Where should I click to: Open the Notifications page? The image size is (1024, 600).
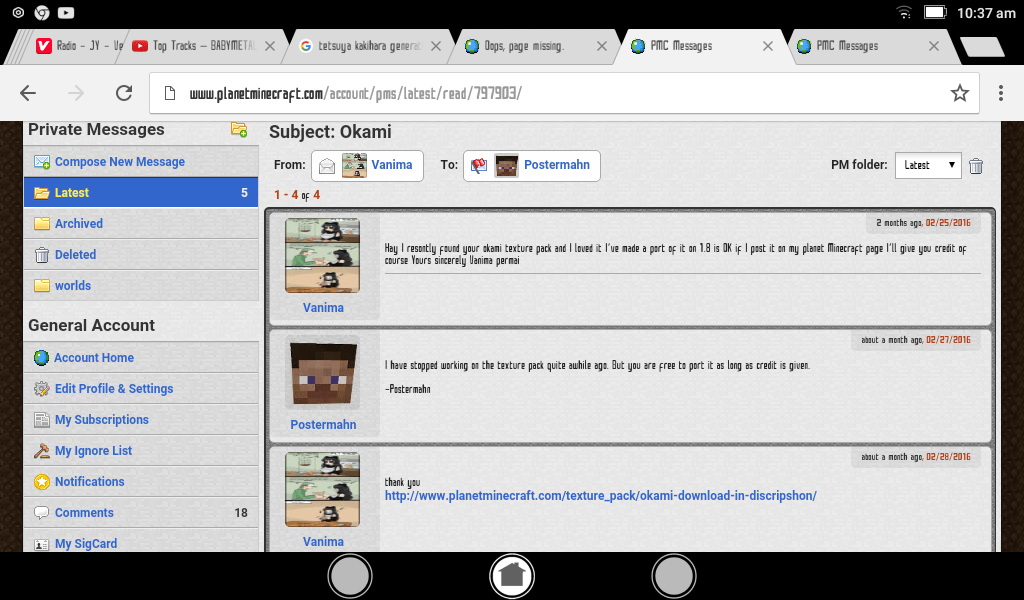(x=89, y=482)
